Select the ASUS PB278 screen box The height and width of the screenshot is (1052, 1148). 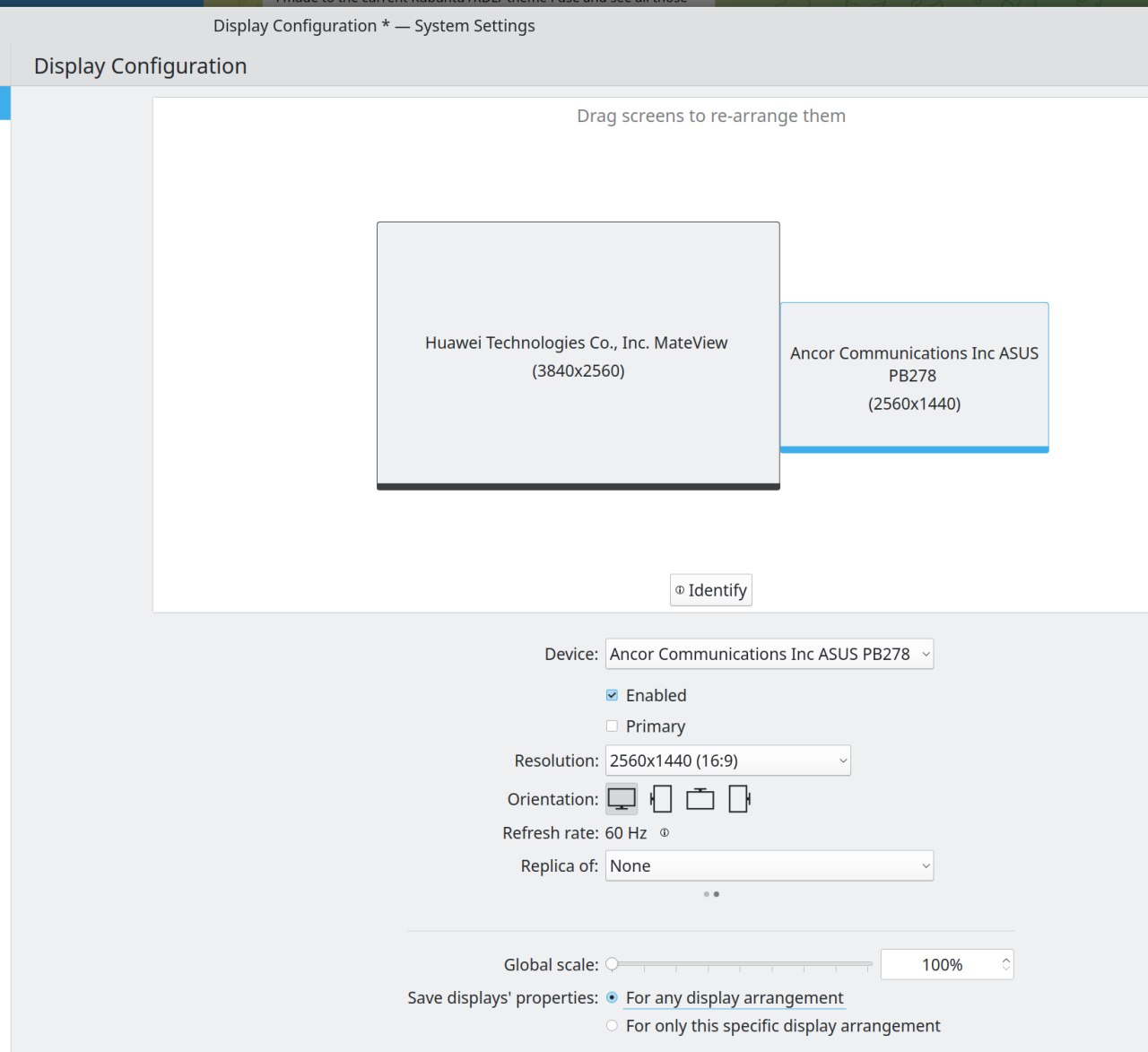(914, 377)
